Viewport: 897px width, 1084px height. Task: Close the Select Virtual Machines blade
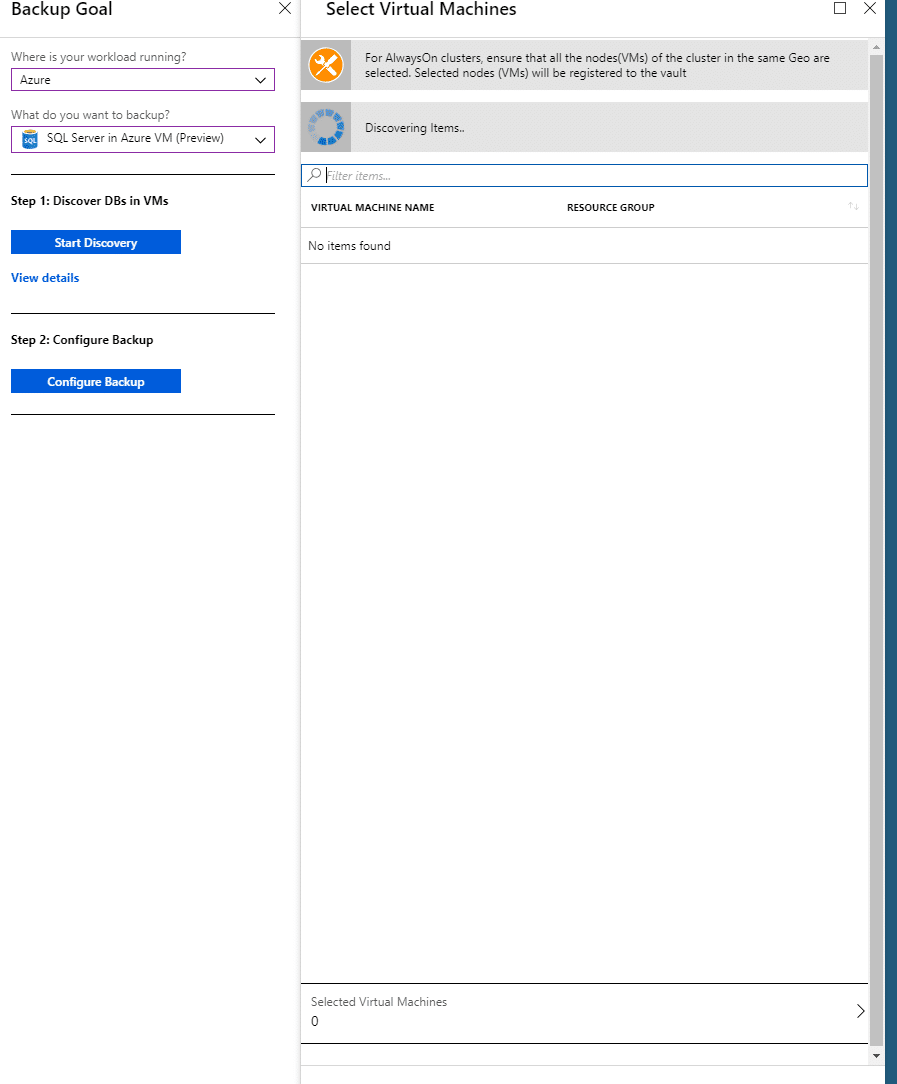click(x=870, y=8)
